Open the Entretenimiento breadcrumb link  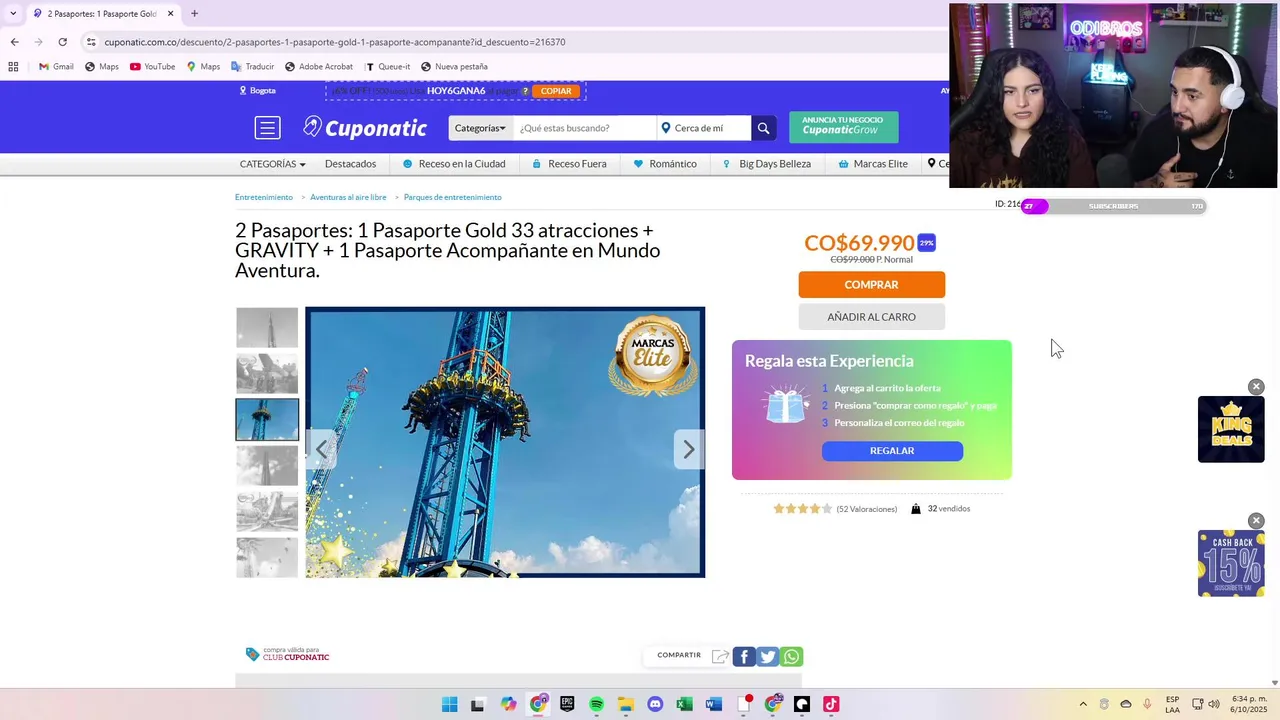pyautogui.click(x=264, y=197)
